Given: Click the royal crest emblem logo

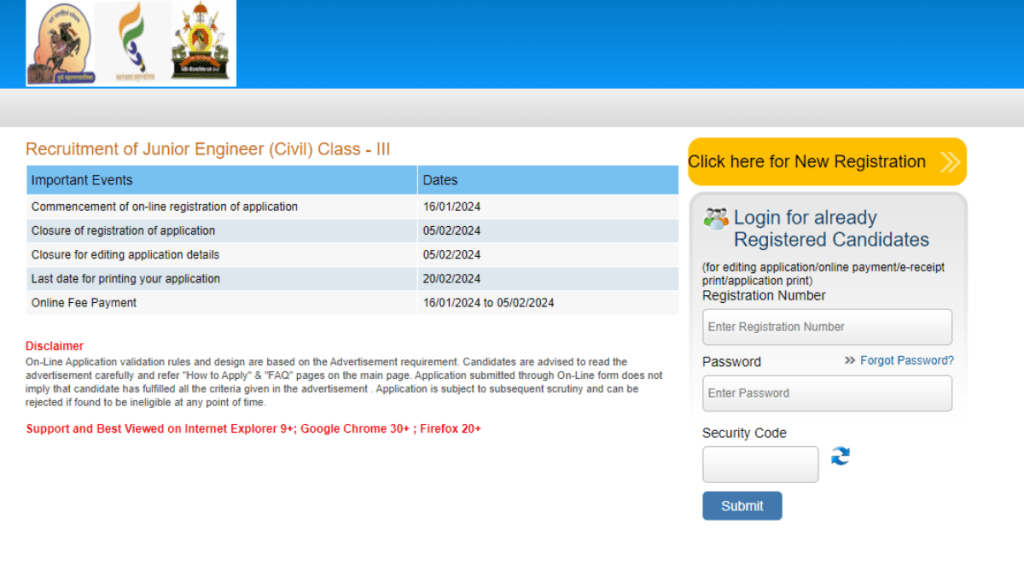Looking at the screenshot, I should click(200, 42).
